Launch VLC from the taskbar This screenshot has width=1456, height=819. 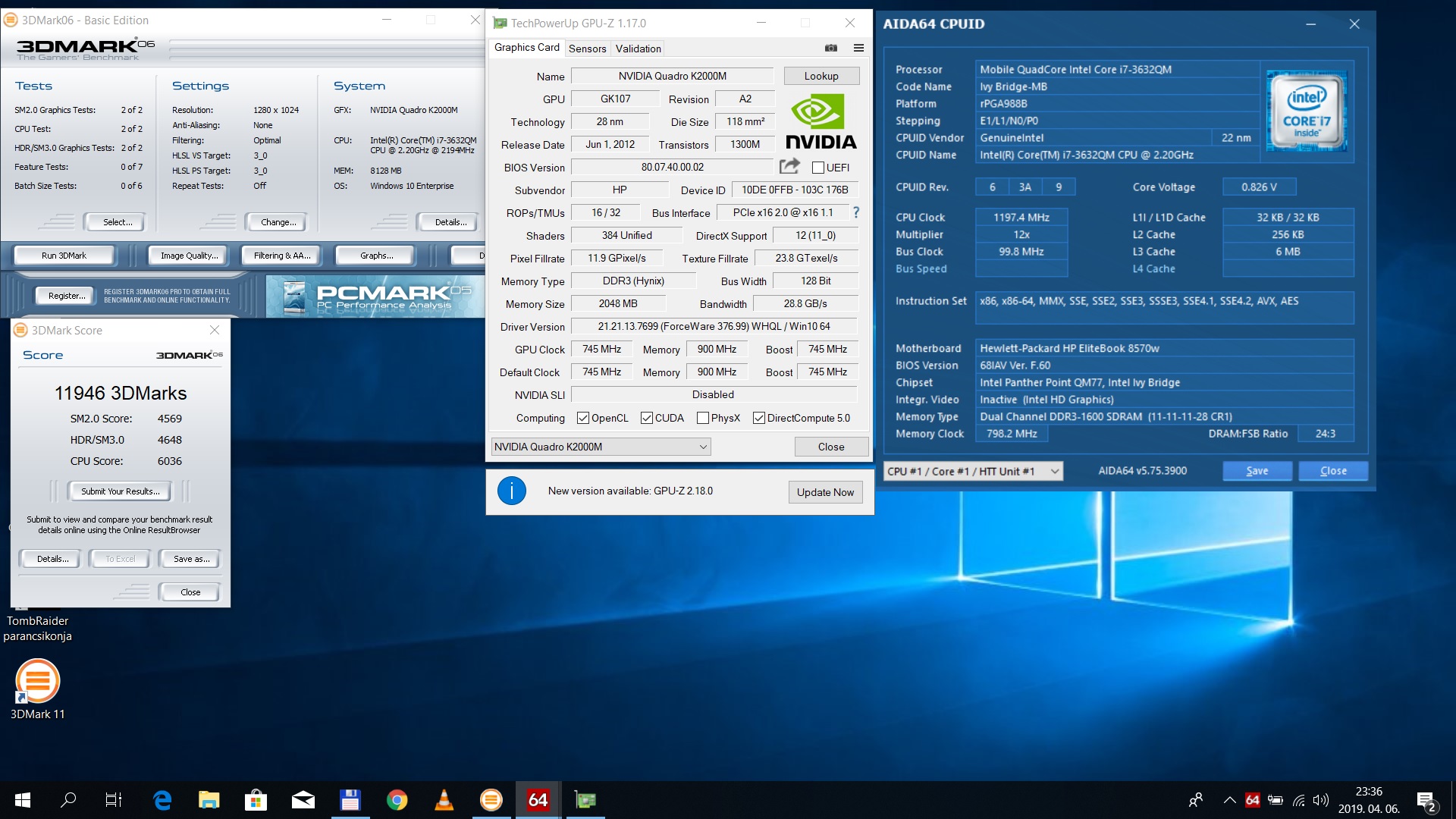click(x=444, y=800)
